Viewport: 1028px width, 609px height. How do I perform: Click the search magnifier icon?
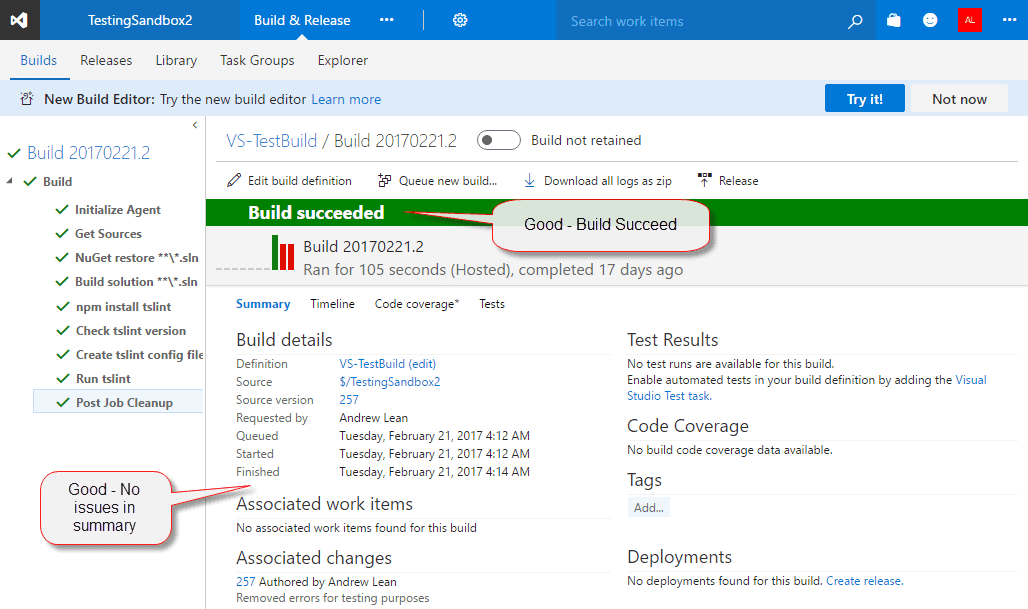coord(855,21)
